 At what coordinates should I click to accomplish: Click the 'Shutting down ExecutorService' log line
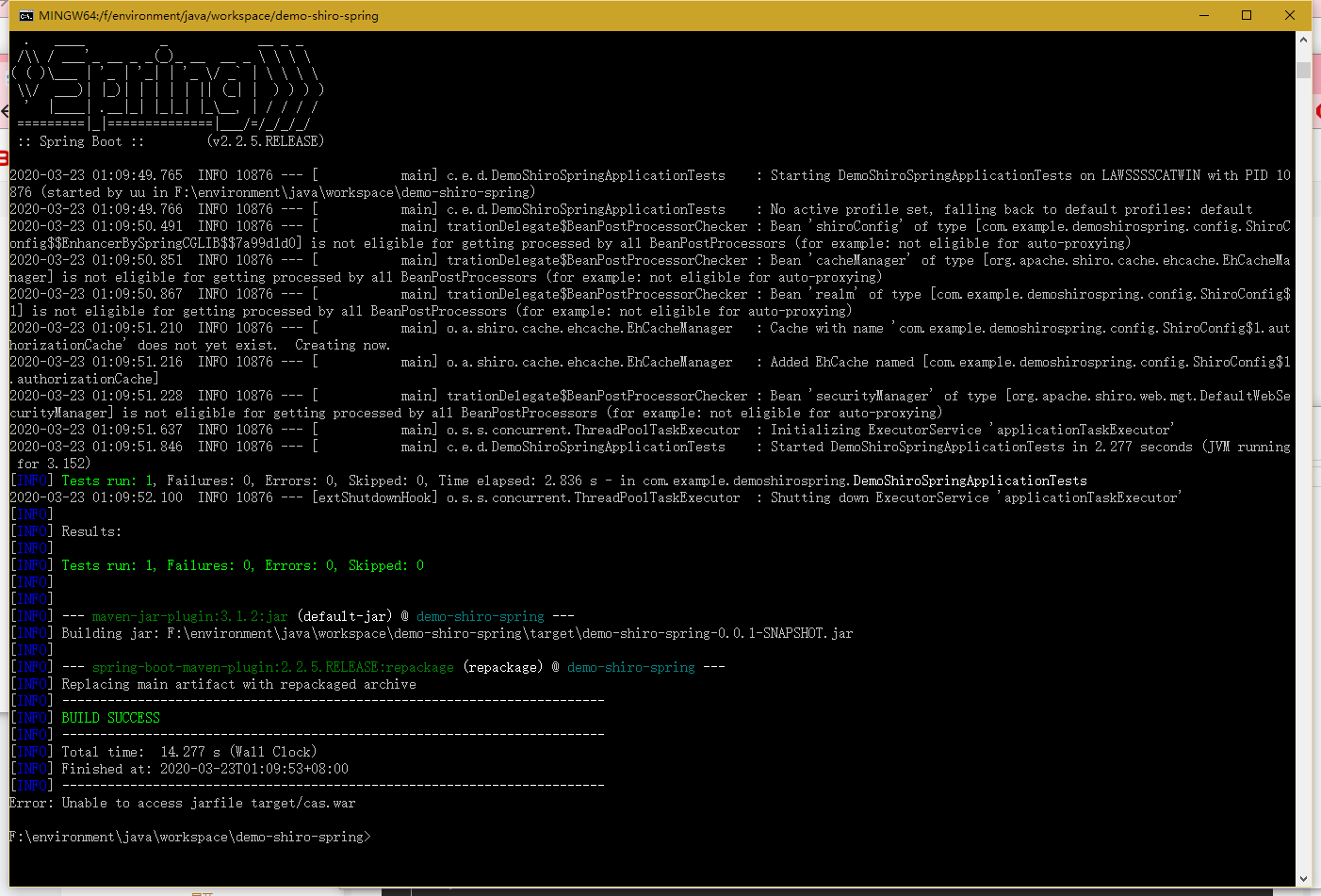coord(595,497)
